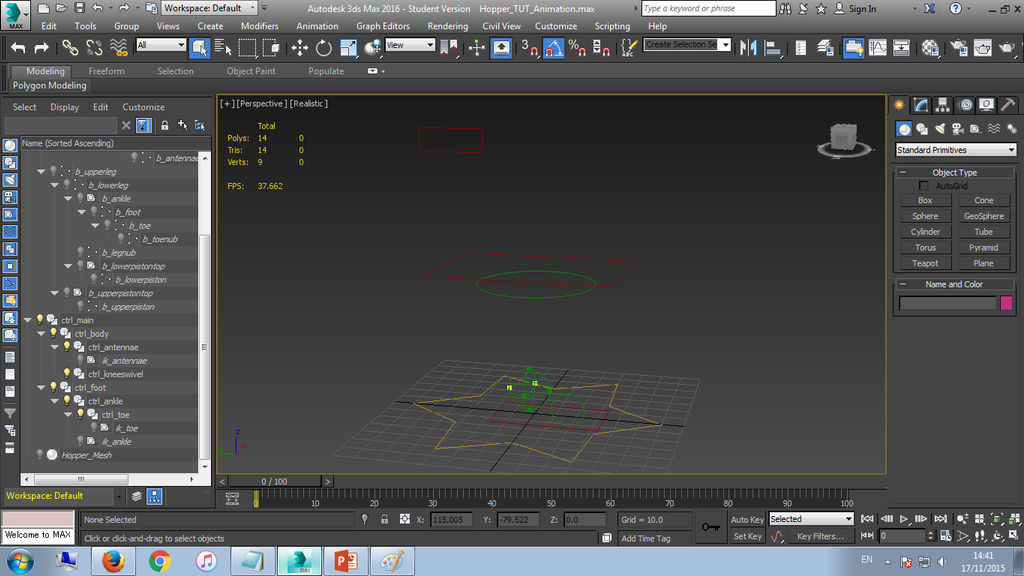Click the Redo arrow in main toolbar

41,48
